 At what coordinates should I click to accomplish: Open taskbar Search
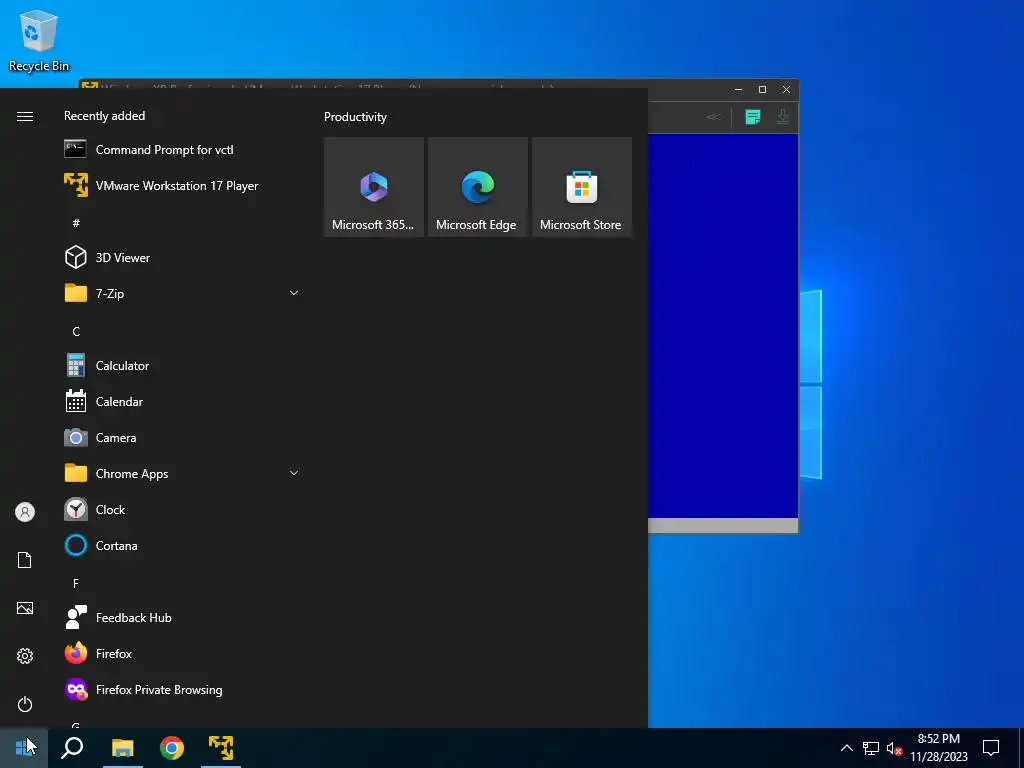click(72, 748)
